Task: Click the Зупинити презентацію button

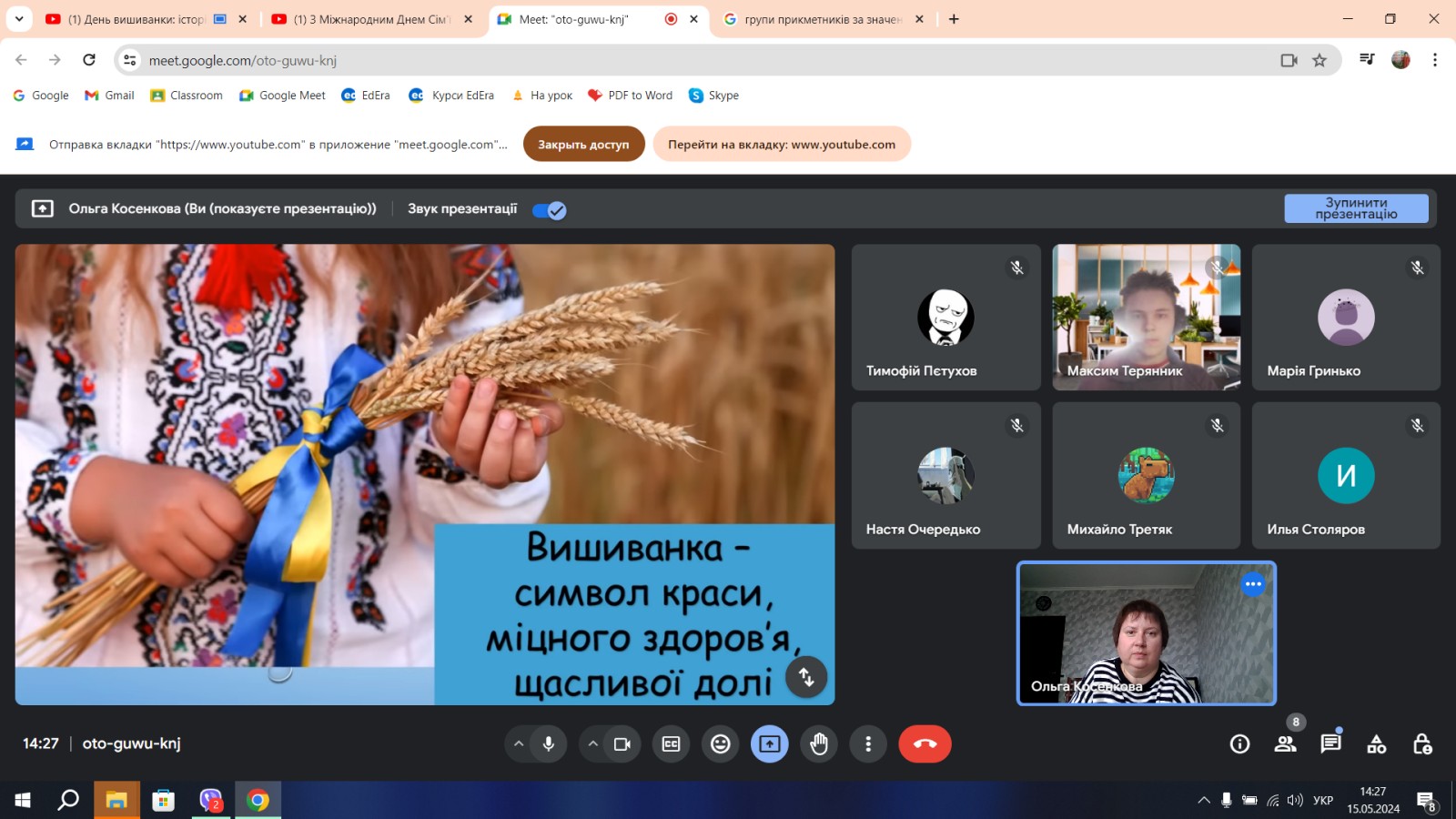Action: coord(1356,208)
